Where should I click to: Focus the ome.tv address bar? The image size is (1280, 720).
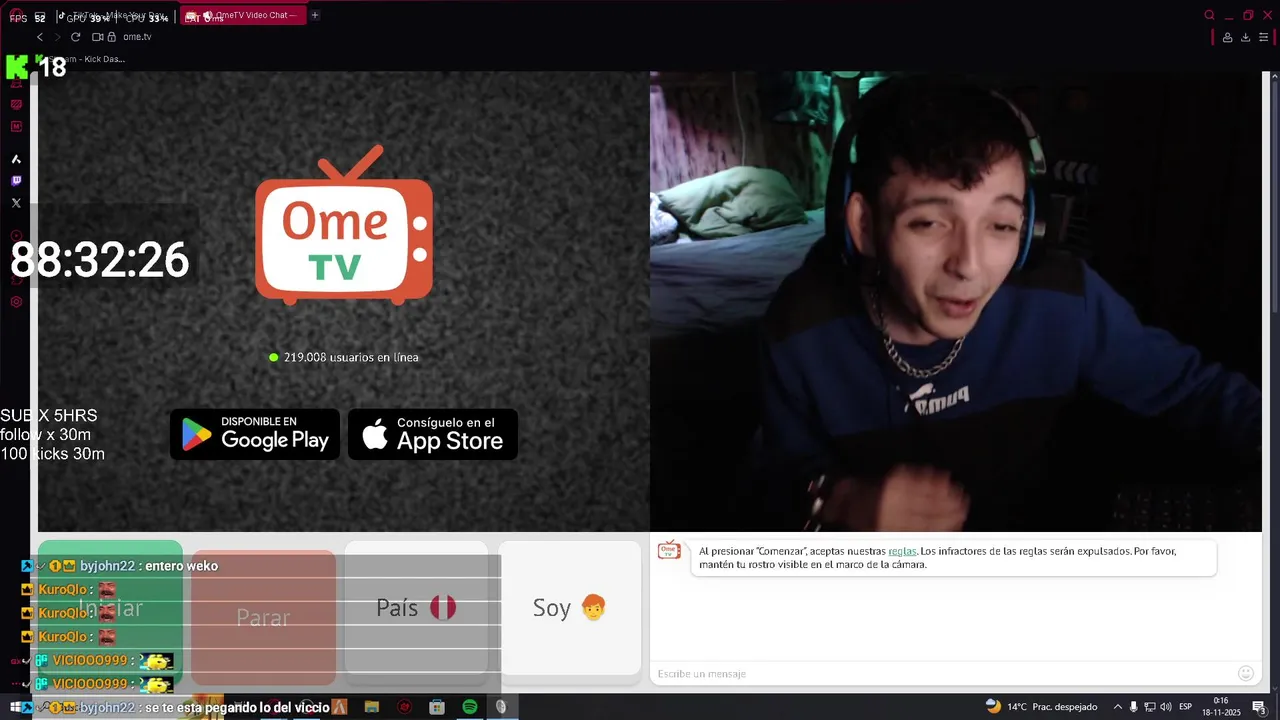(137, 37)
